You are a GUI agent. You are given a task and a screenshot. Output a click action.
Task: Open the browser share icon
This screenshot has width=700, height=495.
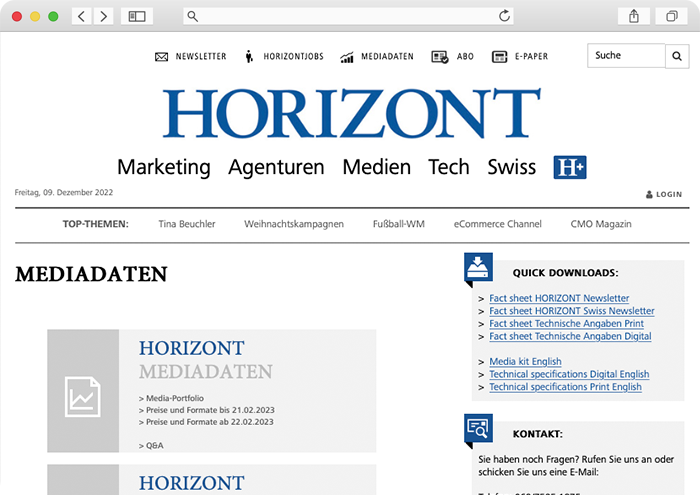coord(634,17)
